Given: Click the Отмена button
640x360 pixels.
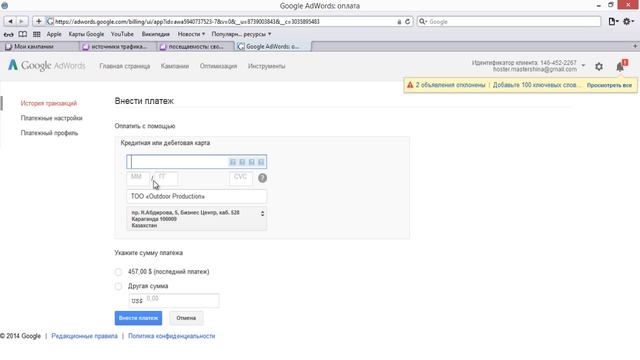Looking at the screenshot, I should [186, 318].
